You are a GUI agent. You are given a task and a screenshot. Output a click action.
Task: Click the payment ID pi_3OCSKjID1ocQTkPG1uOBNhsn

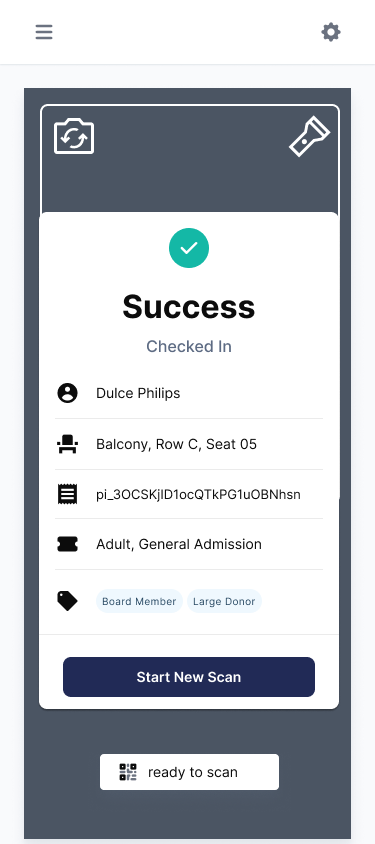coord(199,495)
